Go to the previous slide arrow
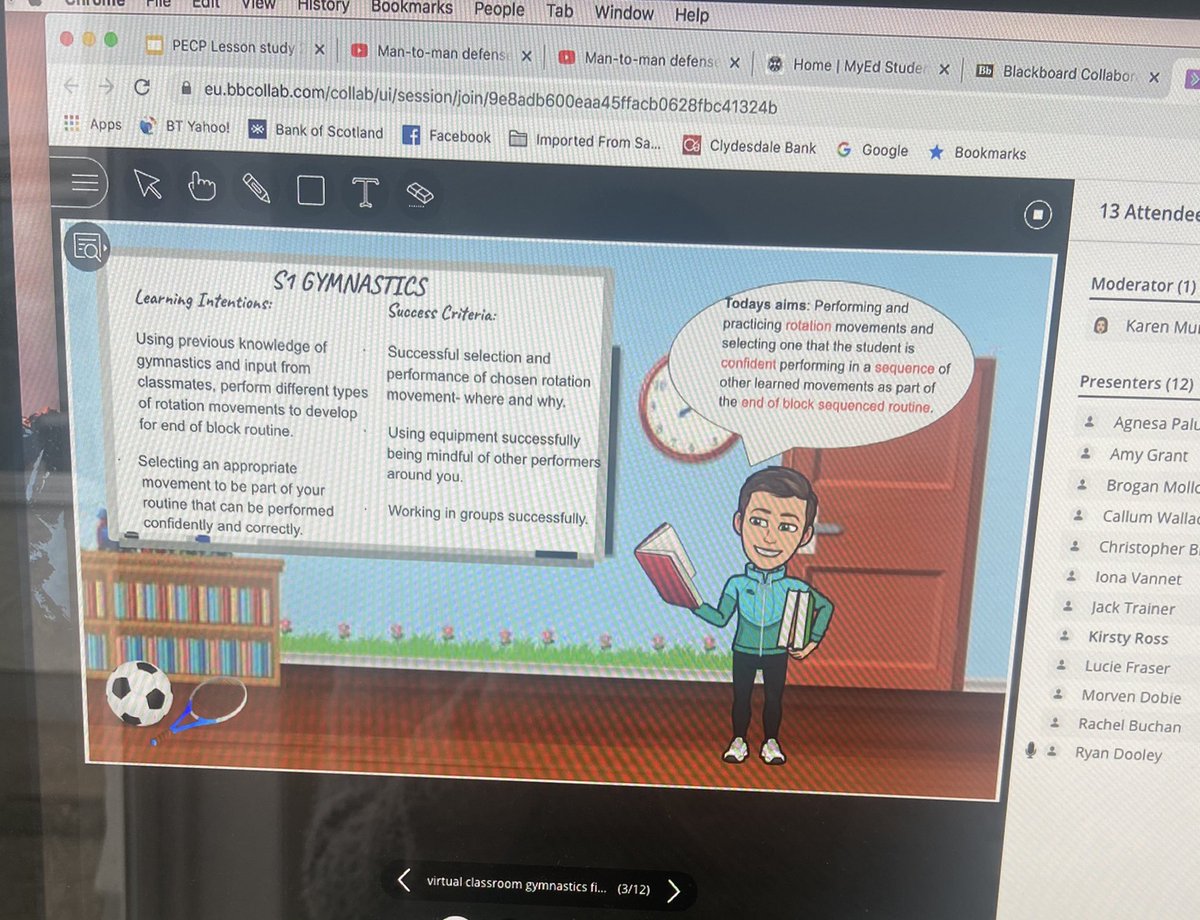The height and width of the screenshot is (920, 1200). coord(404,880)
